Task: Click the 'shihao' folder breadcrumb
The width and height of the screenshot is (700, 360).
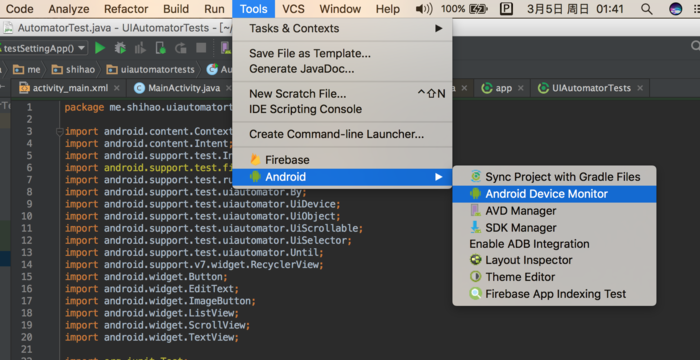Action: coord(73,69)
